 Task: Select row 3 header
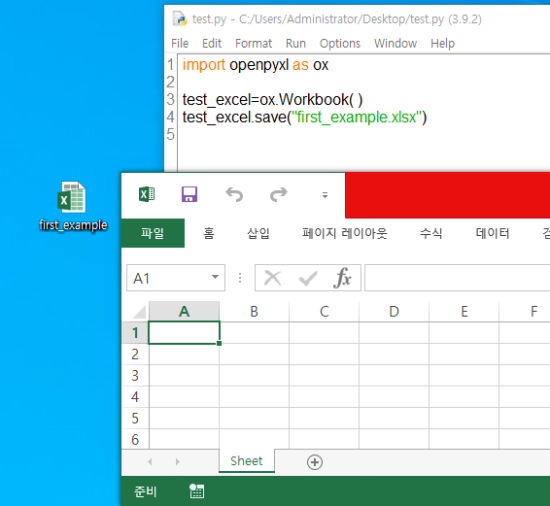(135, 376)
